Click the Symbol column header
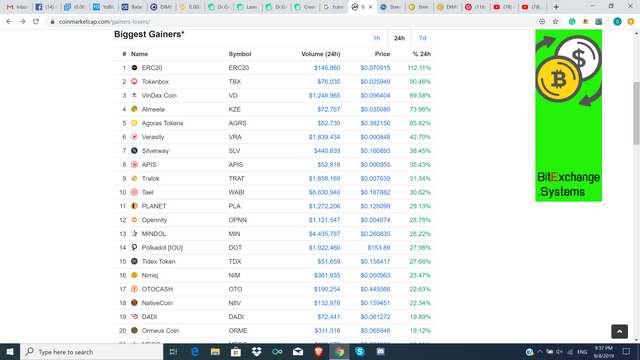Viewport: 640px width, 360px height. tap(240, 54)
